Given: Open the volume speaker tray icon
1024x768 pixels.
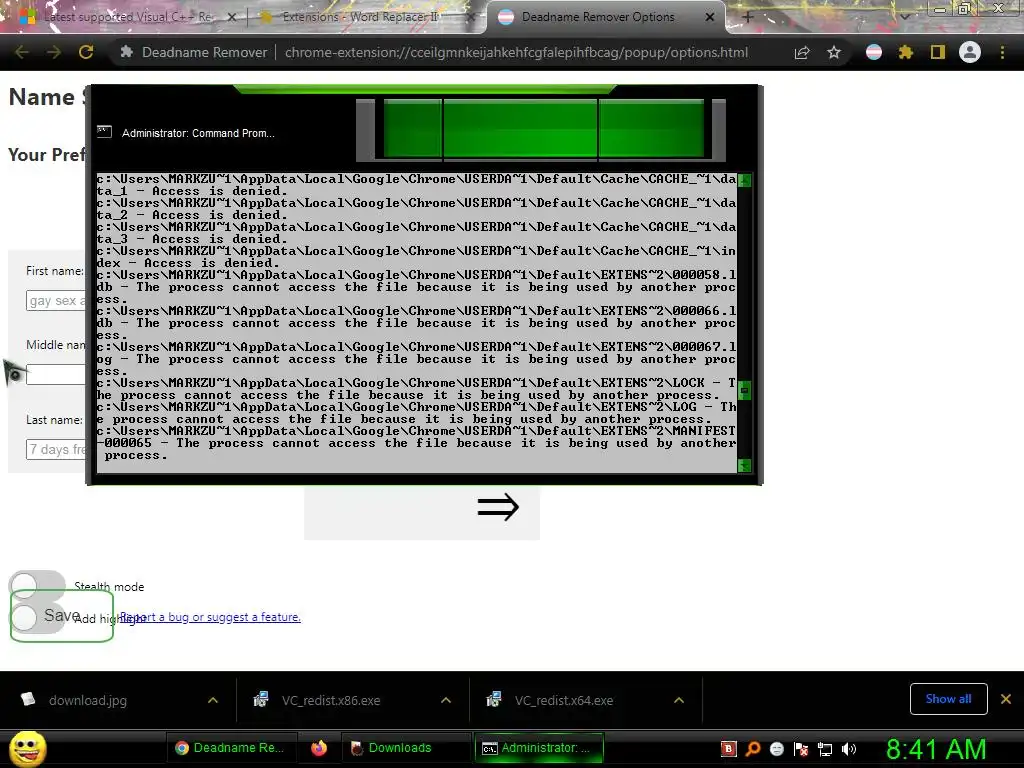Looking at the screenshot, I should coord(849,749).
